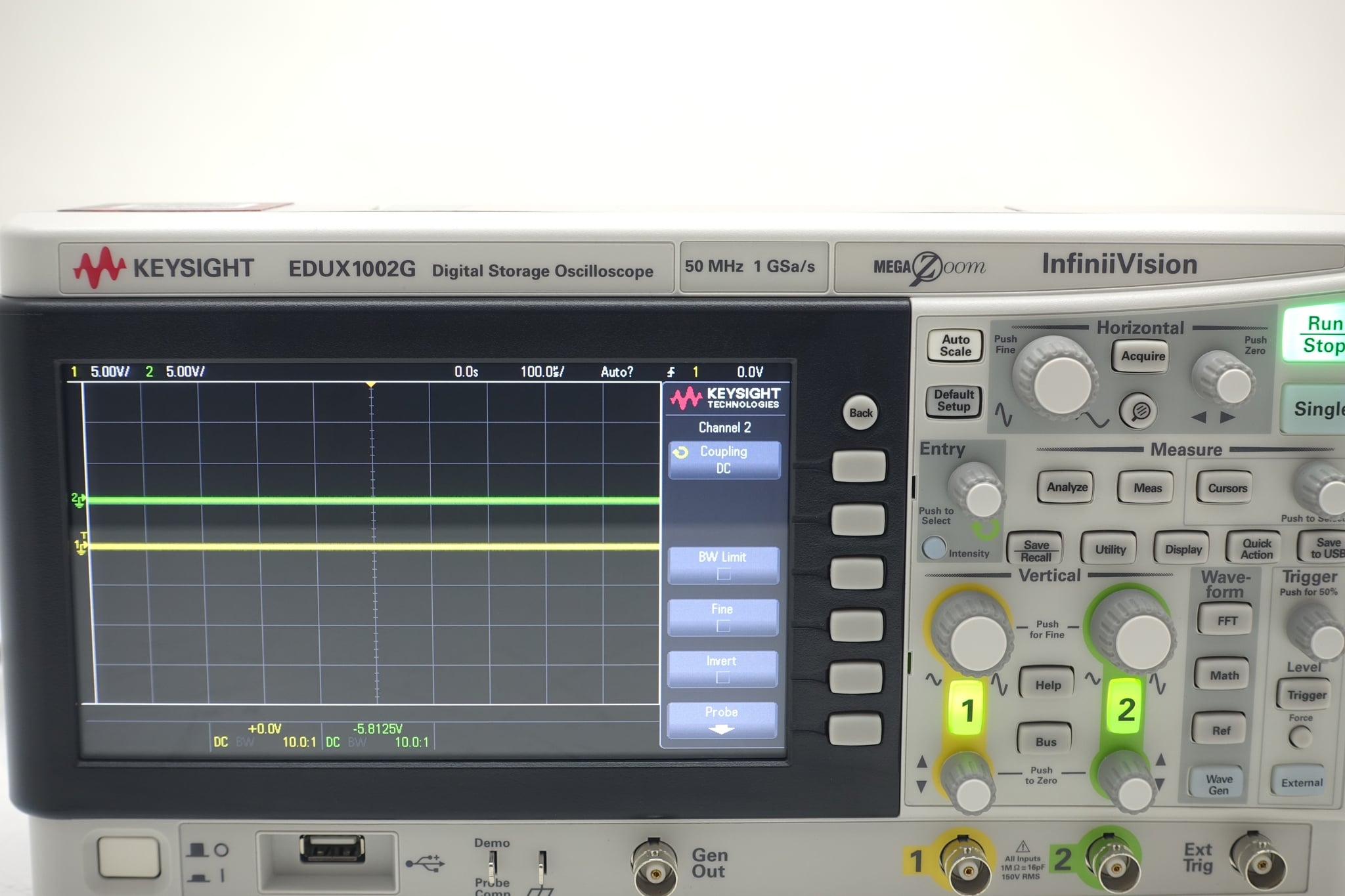Click the Analyze button

click(x=1067, y=487)
